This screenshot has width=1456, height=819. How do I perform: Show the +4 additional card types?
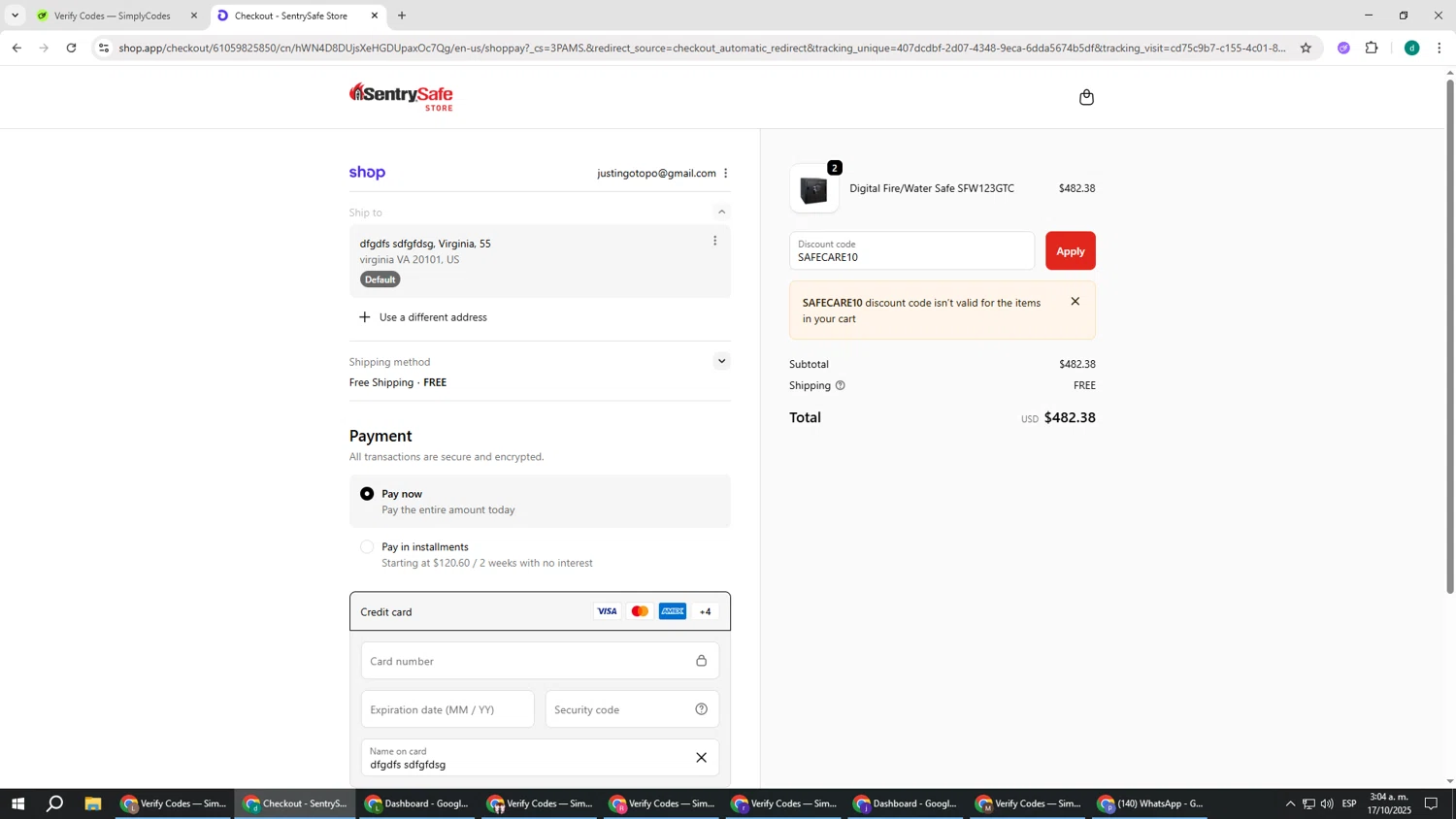[x=706, y=611]
